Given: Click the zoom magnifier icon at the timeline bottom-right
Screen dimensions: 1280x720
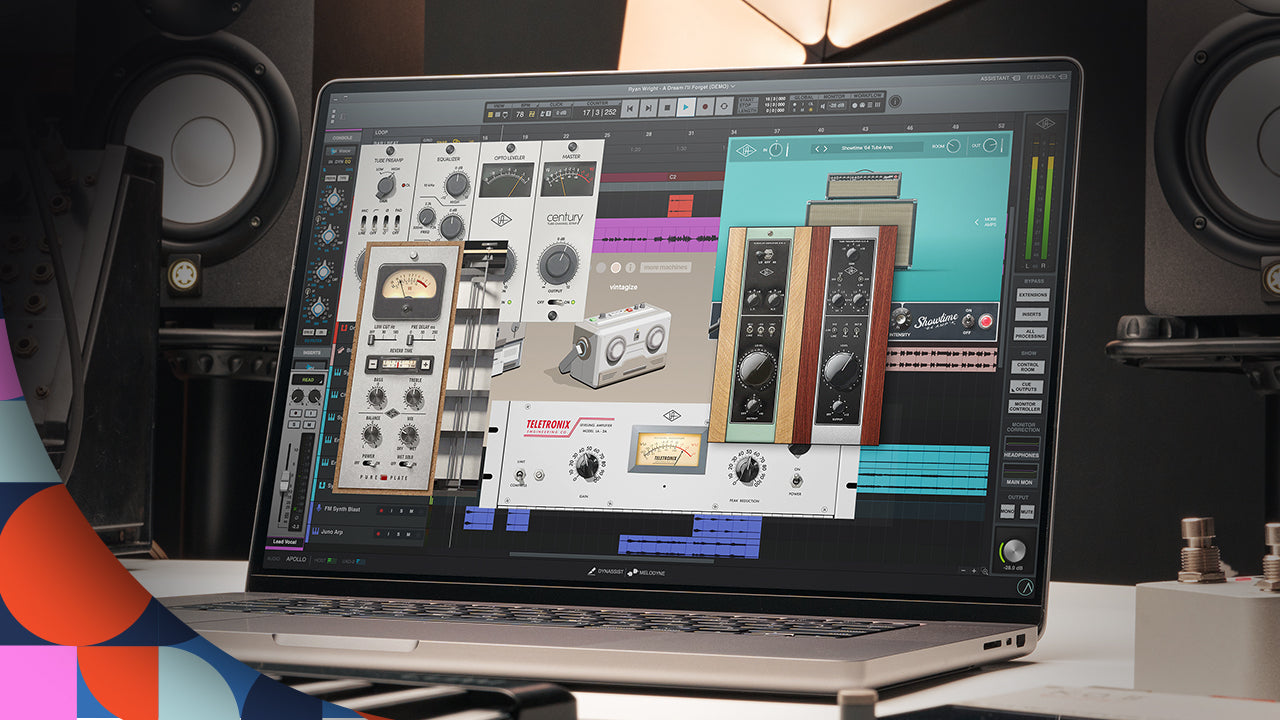Looking at the screenshot, I should click(984, 570).
